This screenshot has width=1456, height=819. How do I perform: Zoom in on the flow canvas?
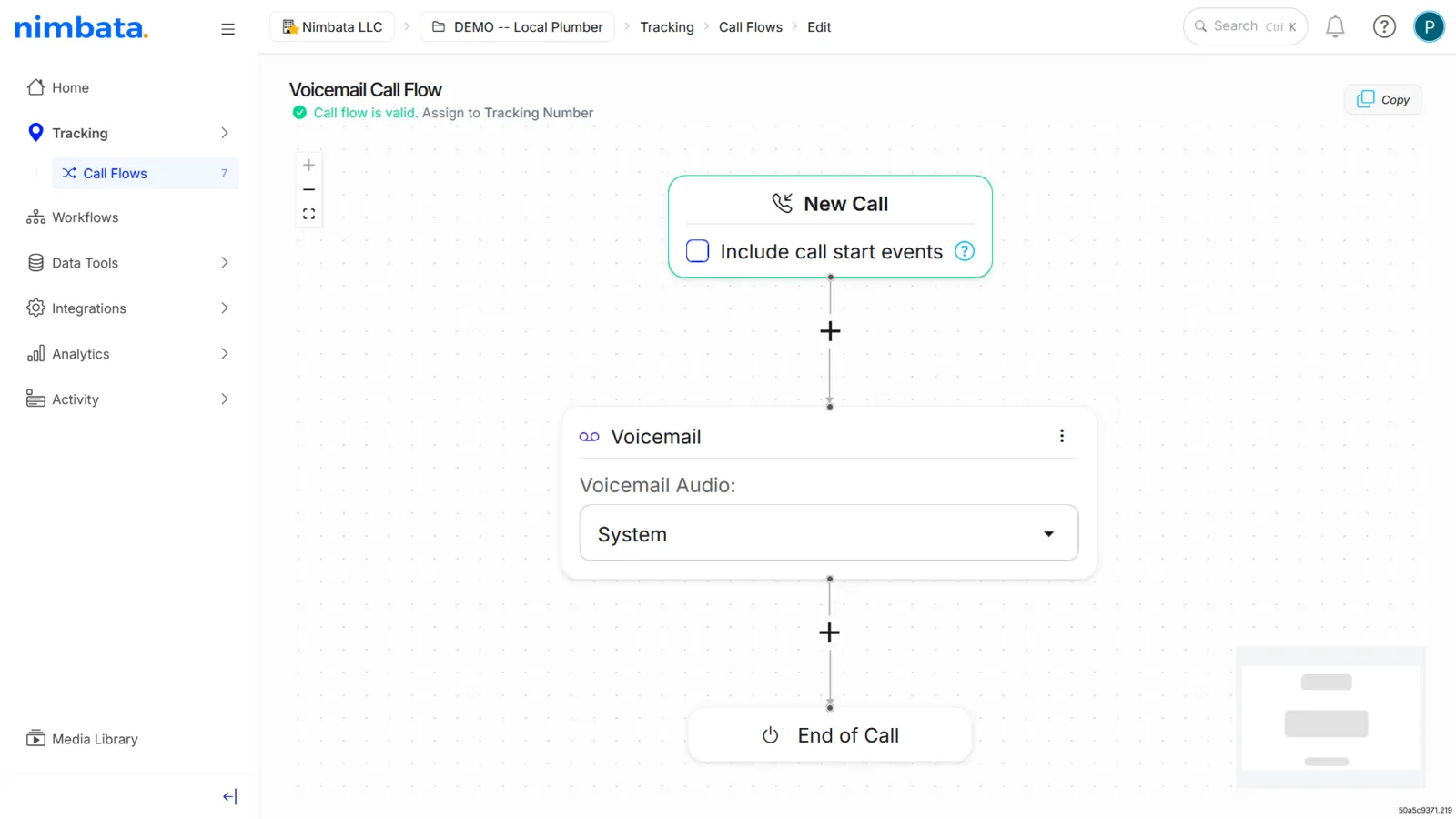point(309,165)
